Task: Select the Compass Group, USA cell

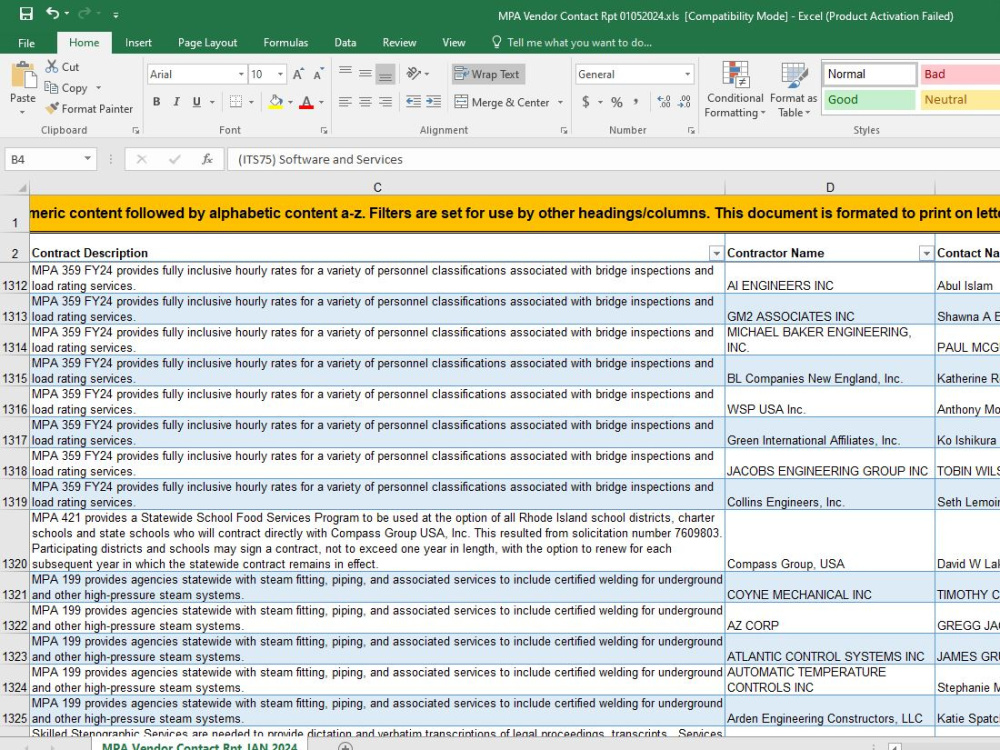Action: click(830, 541)
